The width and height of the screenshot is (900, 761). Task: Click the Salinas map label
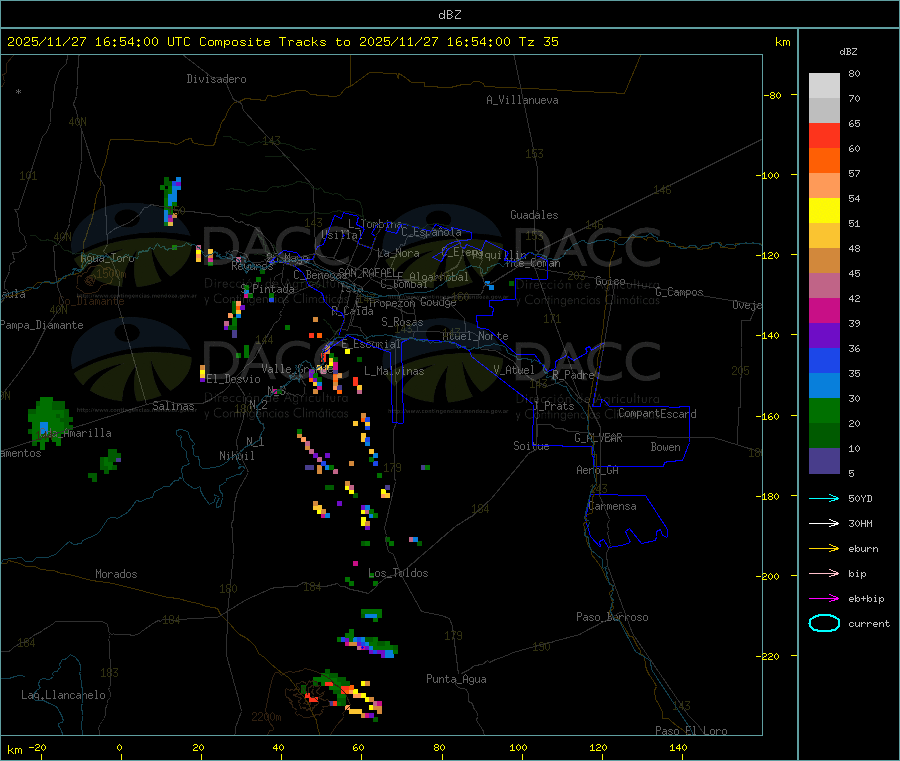point(173,406)
